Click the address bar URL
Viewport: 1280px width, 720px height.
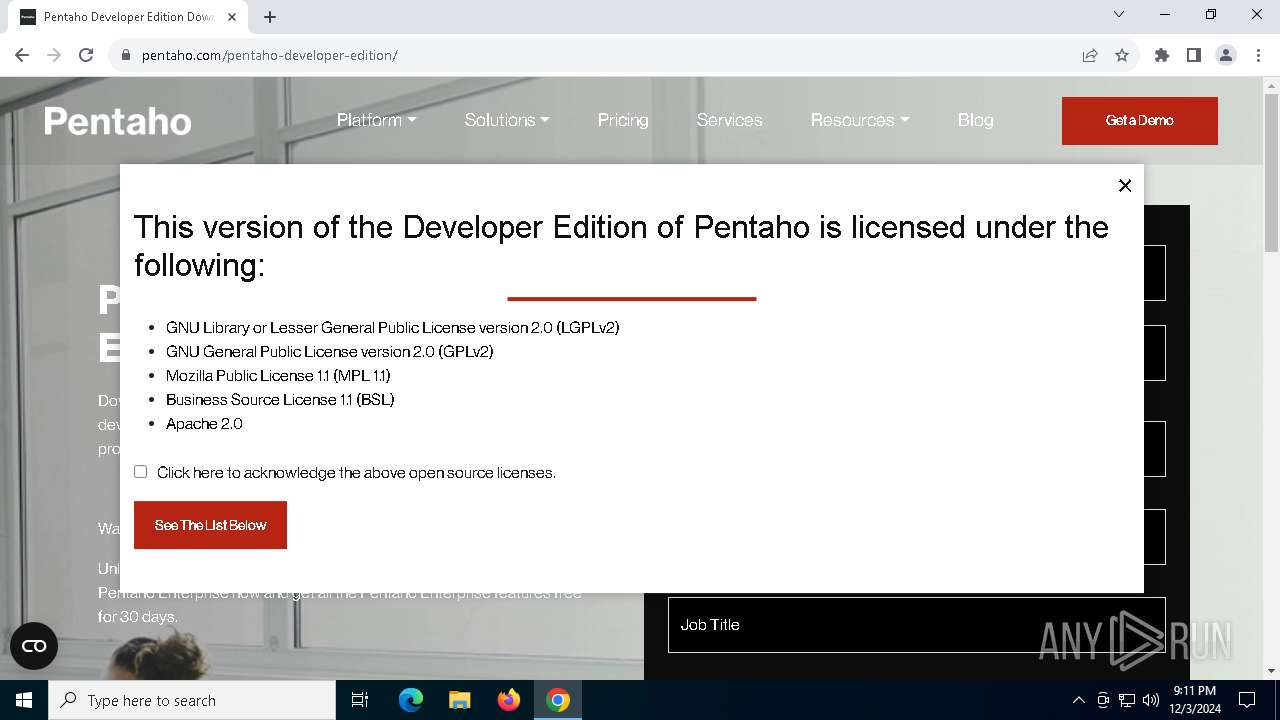tap(269, 55)
